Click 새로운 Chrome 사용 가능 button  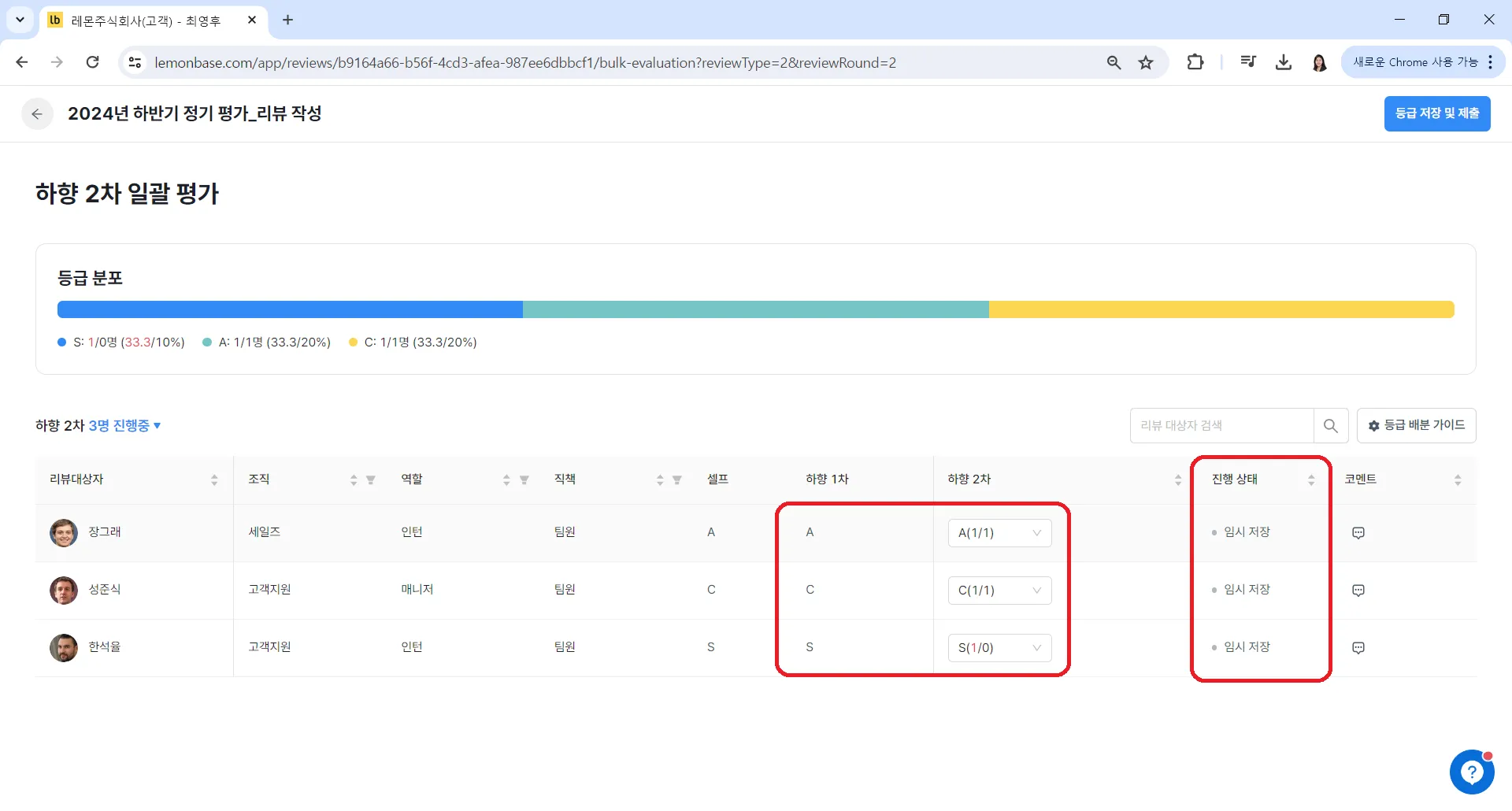click(1422, 62)
